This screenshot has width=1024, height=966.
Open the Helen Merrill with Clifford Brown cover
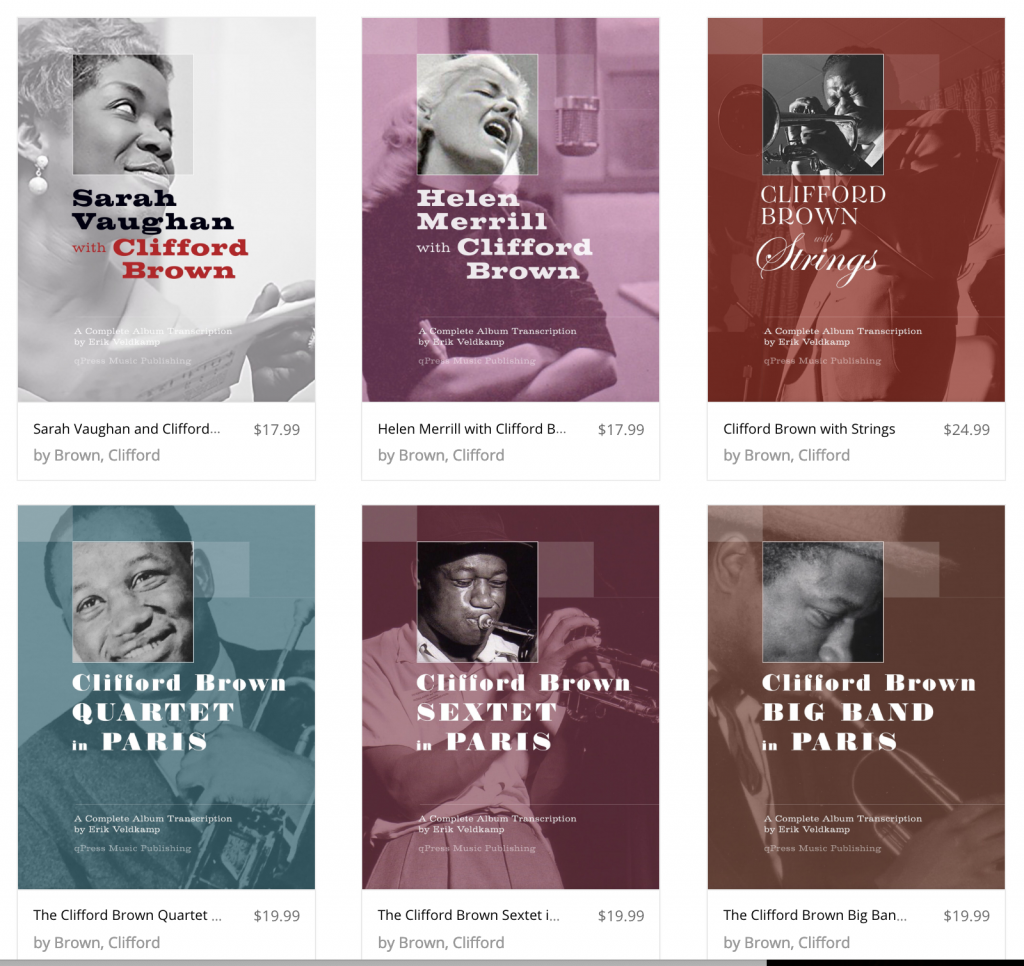(511, 210)
